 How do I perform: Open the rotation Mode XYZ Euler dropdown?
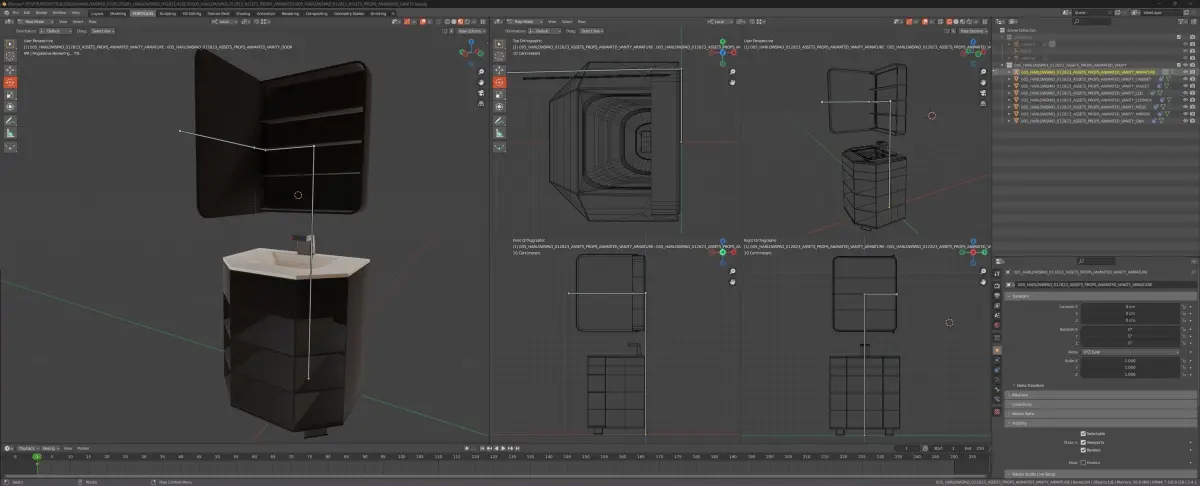click(1130, 352)
